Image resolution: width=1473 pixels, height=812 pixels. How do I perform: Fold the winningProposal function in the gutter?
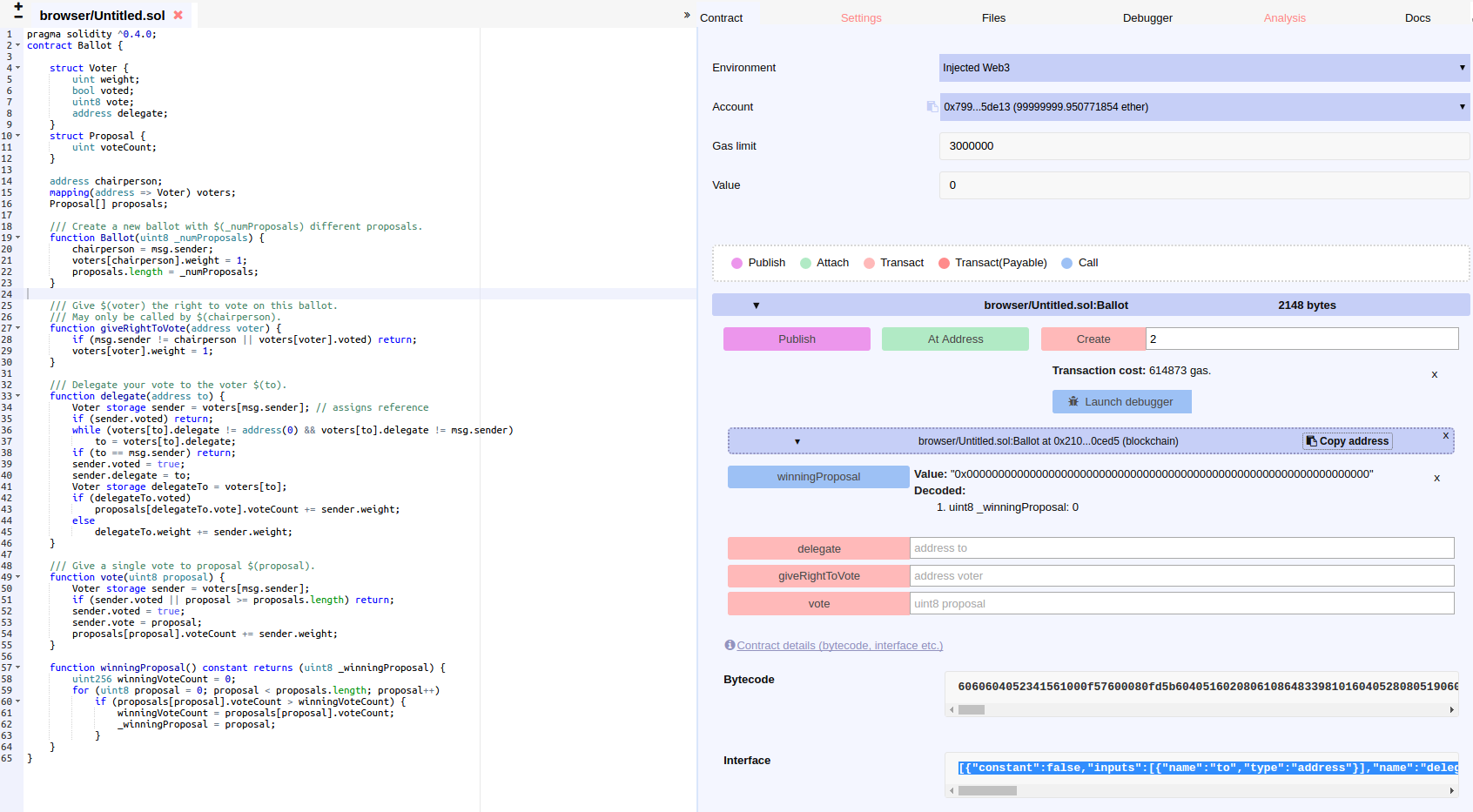click(x=17, y=668)
